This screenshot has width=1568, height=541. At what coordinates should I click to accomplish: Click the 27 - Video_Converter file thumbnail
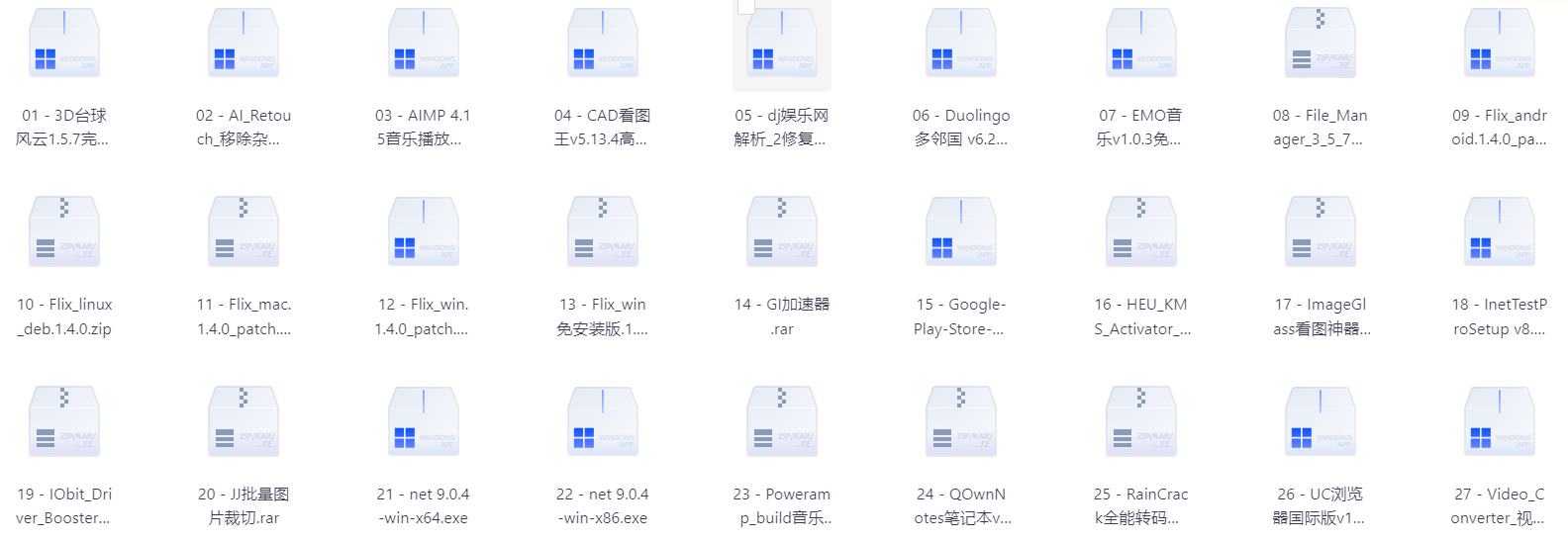[x=1499, y=422]
